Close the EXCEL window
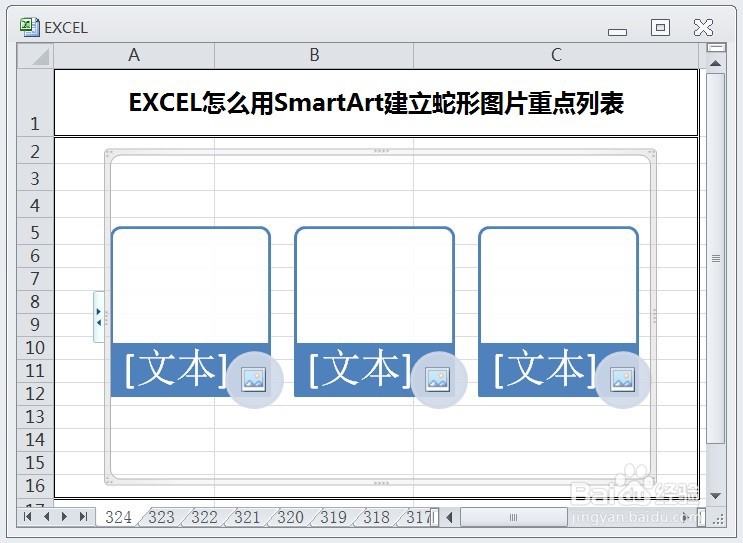This screenshot has width=743, height=543. pos(703,27)
